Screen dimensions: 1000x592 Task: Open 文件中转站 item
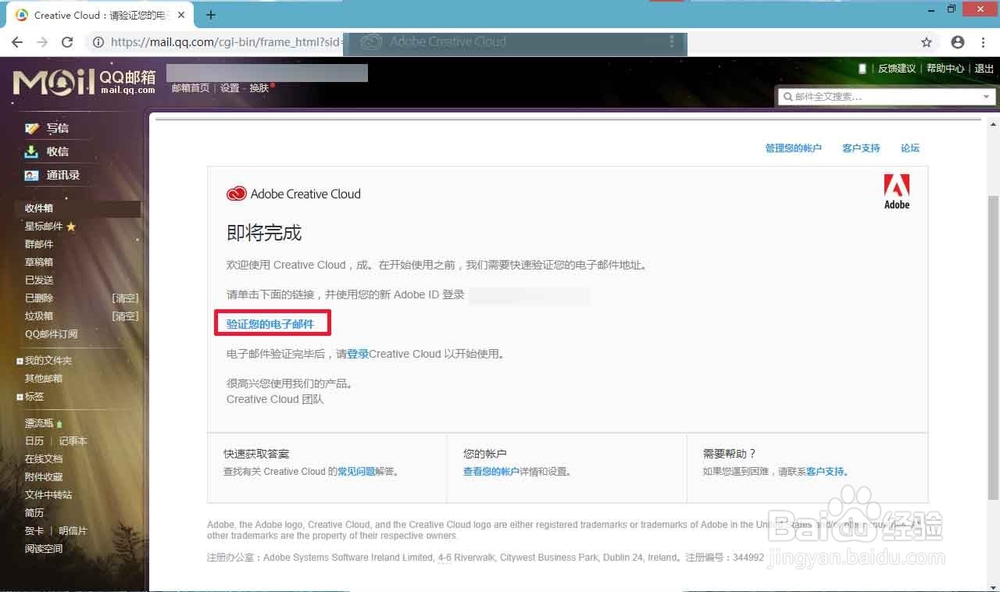pyautogui.click(x=48, y=494)
